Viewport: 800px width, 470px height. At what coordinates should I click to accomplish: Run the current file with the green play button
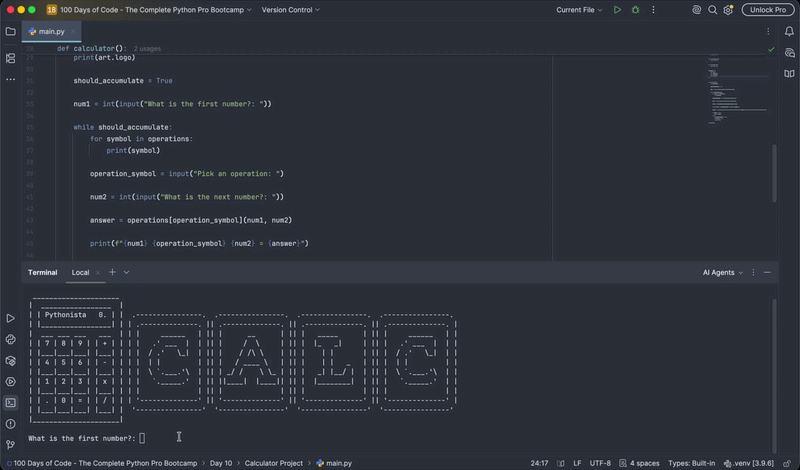click(617, 10)
